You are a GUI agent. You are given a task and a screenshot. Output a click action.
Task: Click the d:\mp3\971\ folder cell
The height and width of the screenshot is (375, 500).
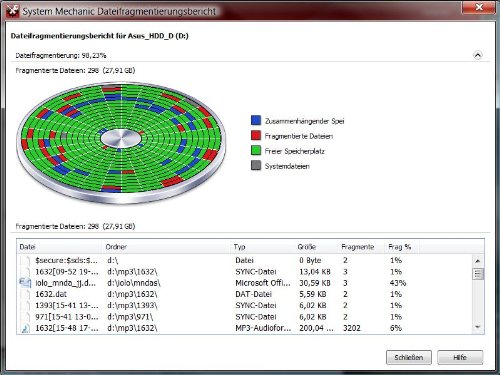point(130,317)
